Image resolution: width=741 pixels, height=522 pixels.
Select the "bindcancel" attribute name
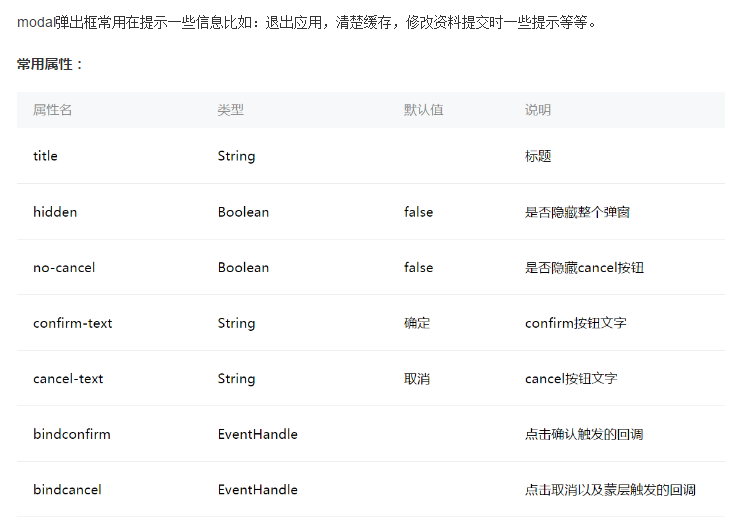(67, 490)
